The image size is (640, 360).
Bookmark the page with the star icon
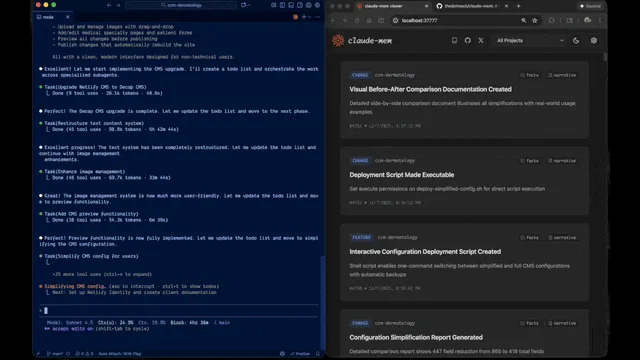[535, 20]
